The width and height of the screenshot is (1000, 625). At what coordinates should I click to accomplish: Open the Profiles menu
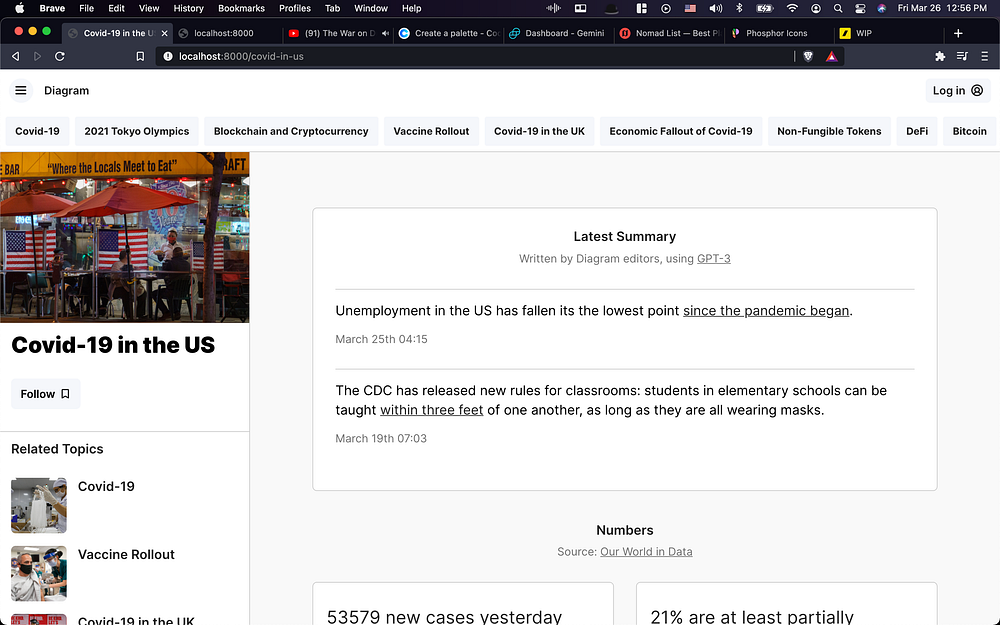(x=295, y=8)
